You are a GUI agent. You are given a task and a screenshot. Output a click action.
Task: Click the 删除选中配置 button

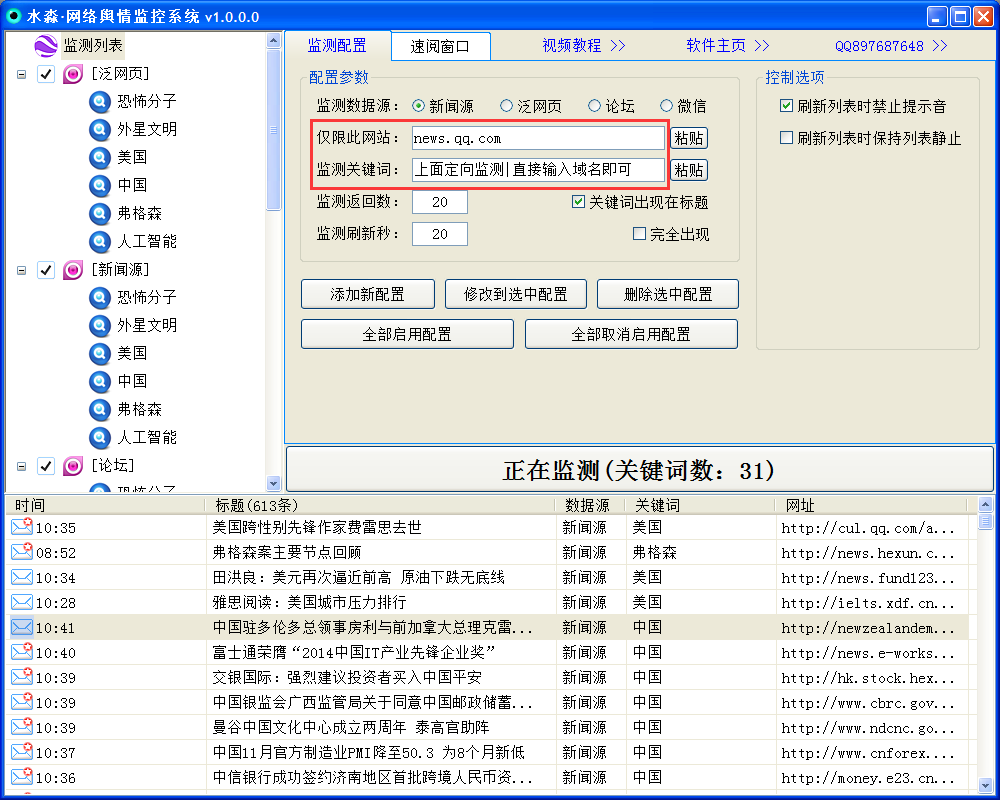[x=668, y=294]
